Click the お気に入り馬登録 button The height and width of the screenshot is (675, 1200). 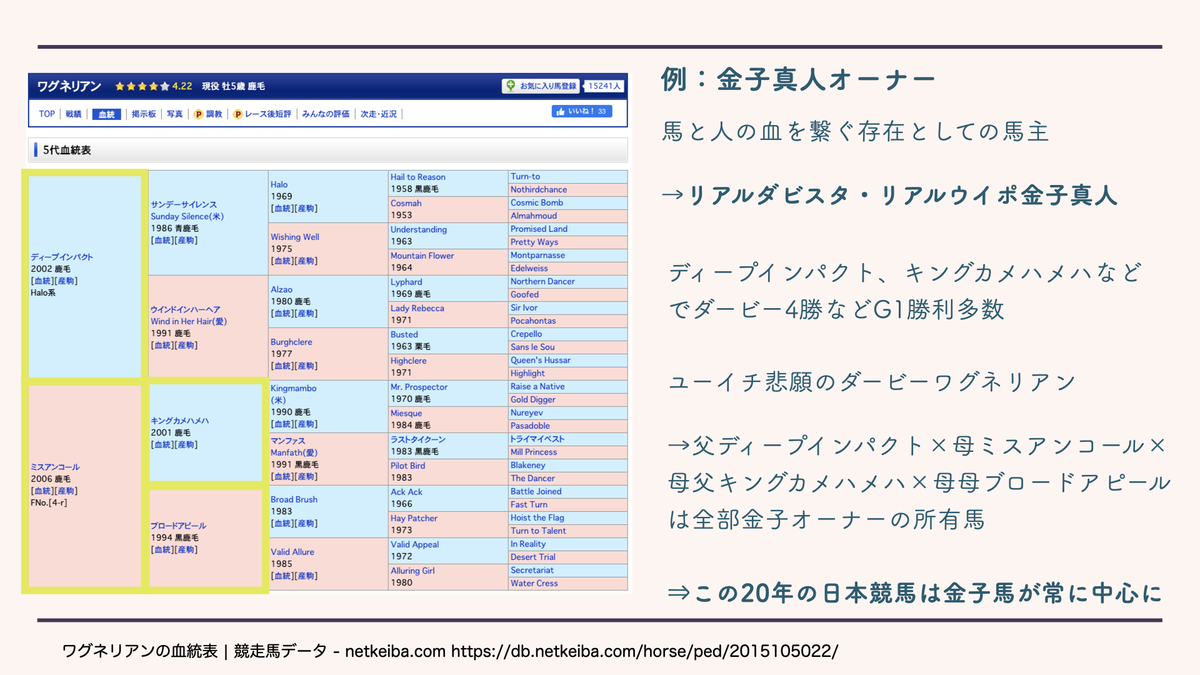541,86
